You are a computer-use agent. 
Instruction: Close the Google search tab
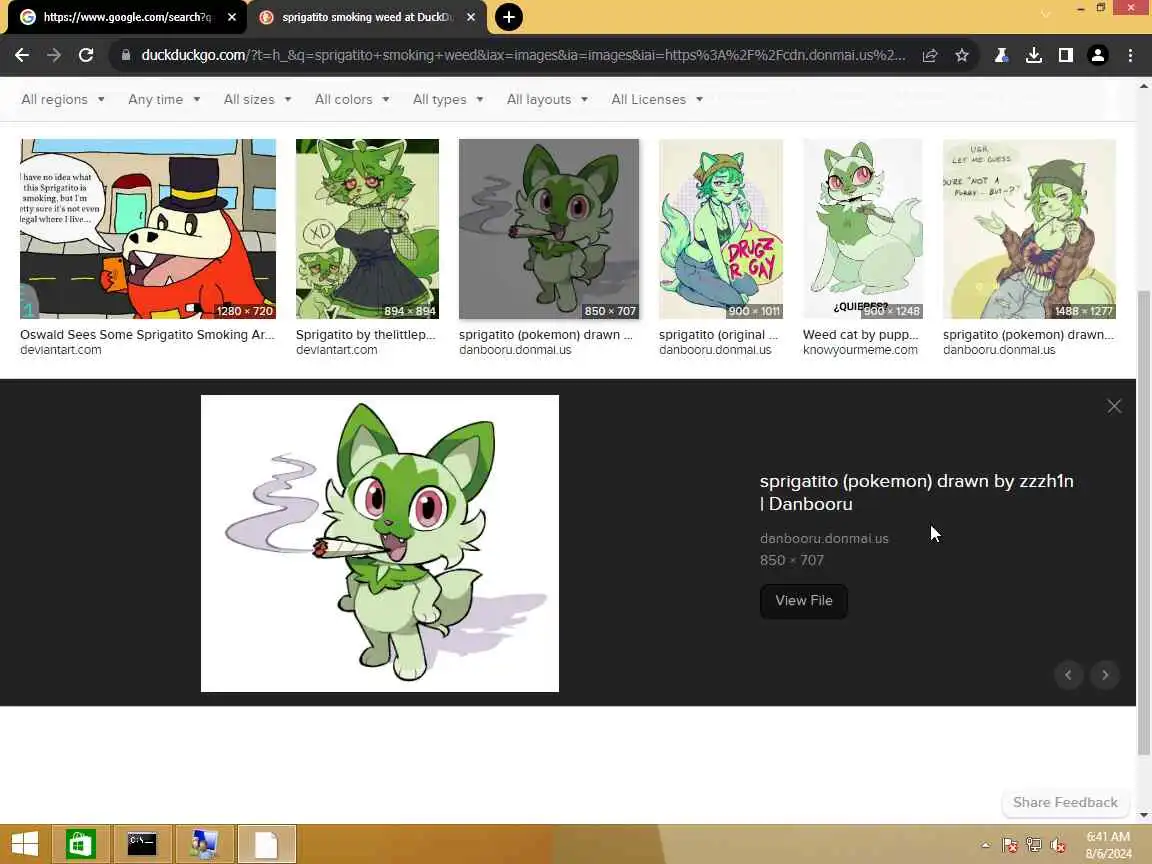click(231, 17)
